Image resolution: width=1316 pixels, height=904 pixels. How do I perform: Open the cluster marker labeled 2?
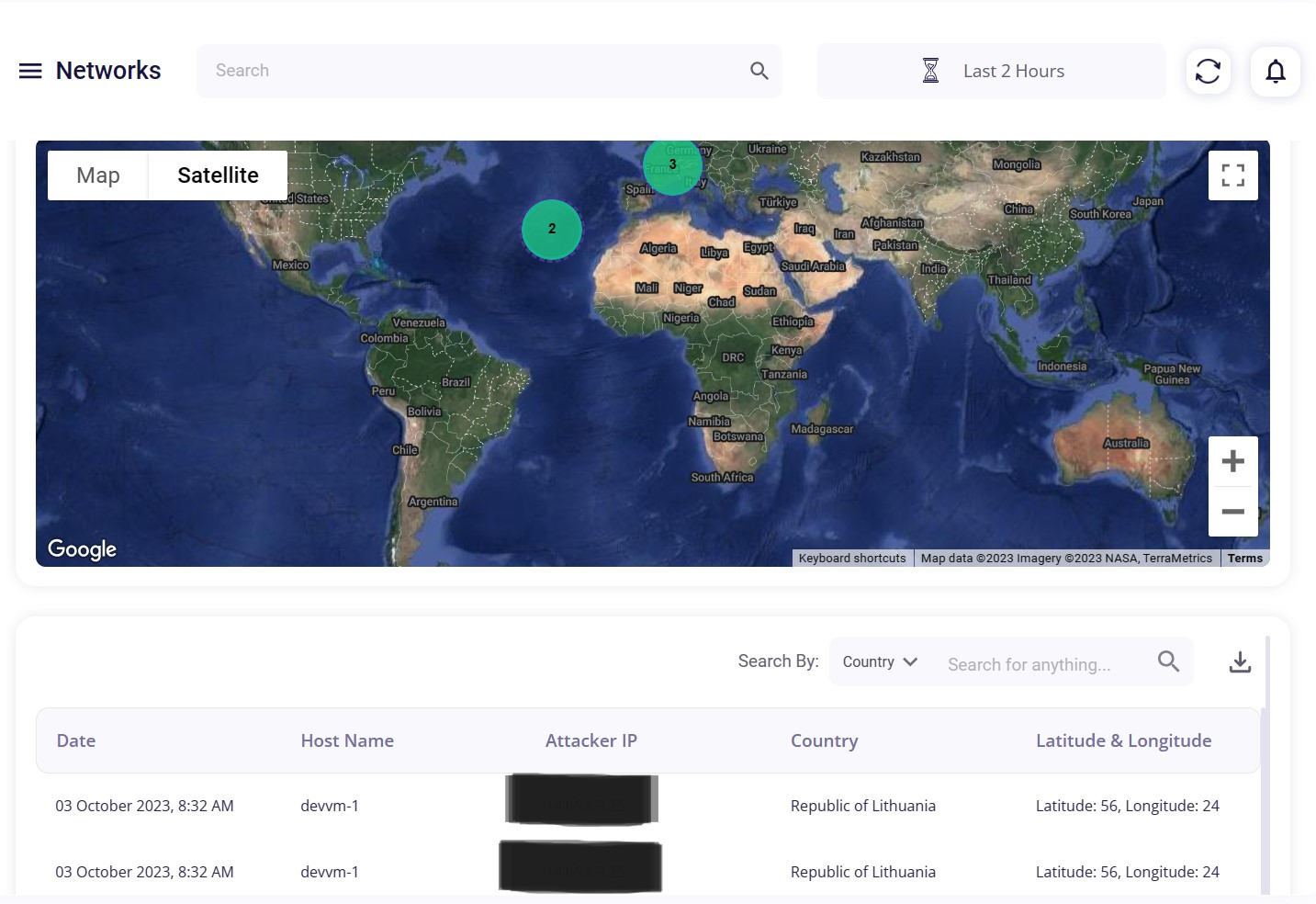(552, 229)
